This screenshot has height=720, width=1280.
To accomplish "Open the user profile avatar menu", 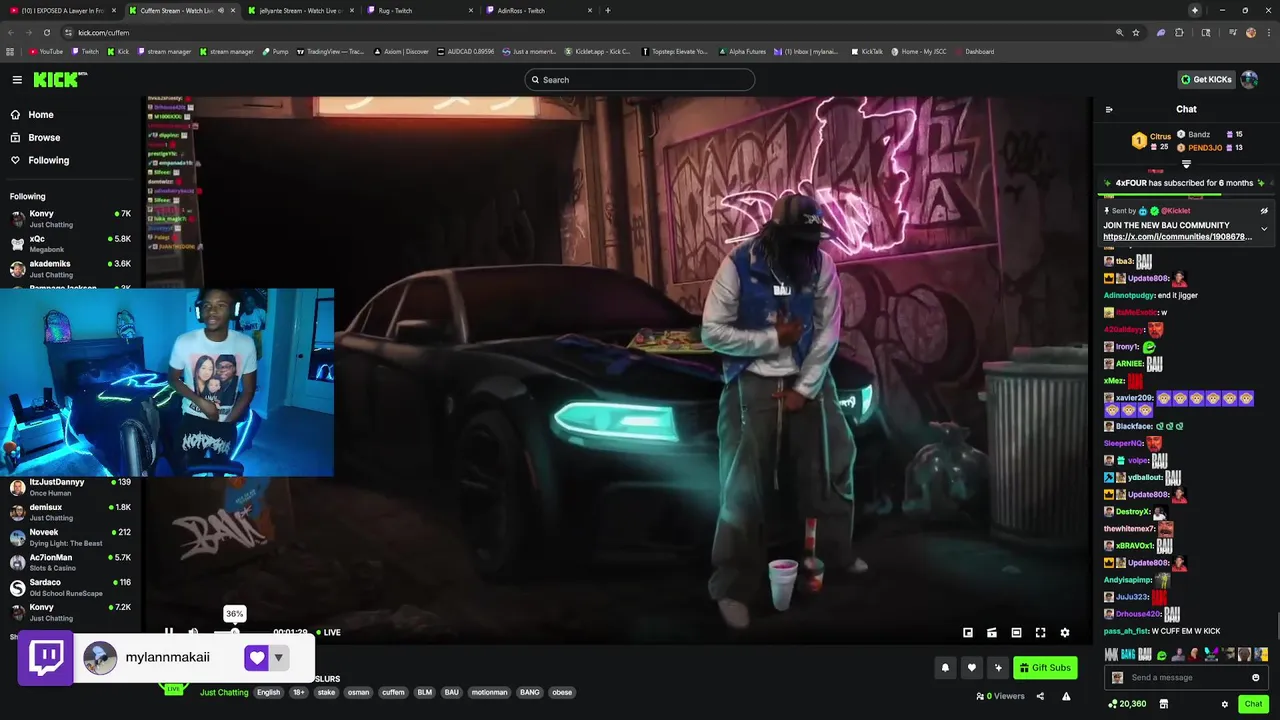I will [1249, 80].
